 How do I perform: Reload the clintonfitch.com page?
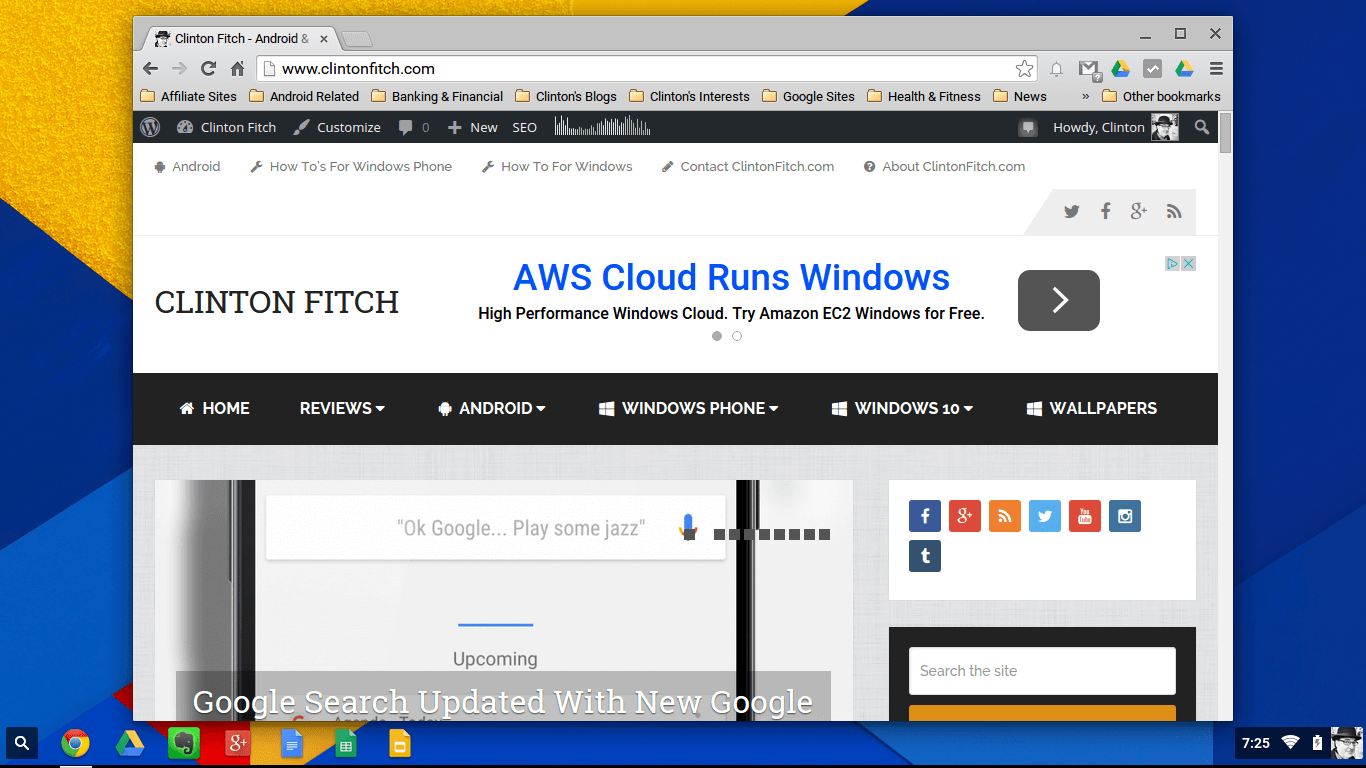[208, 68]
